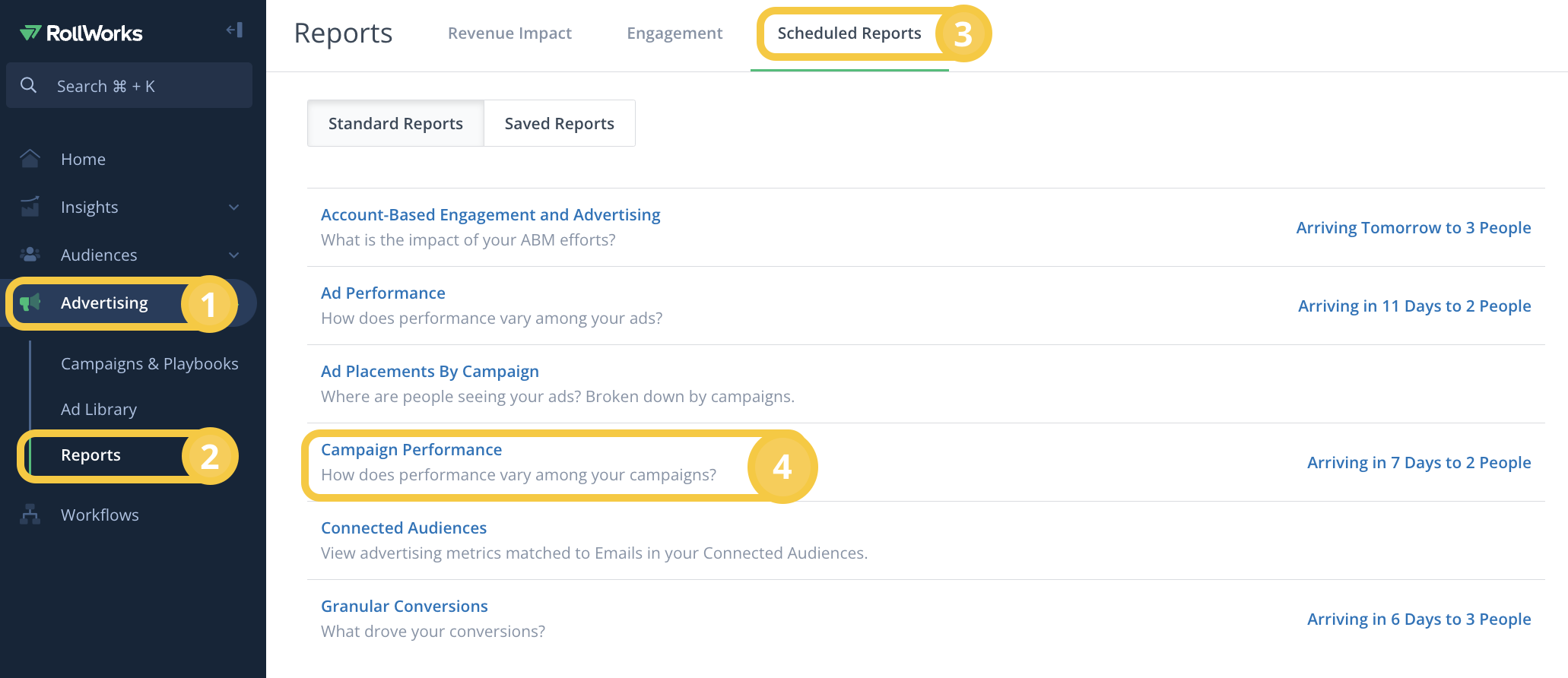1568x678 pixels.
Task: Switch to the Revenue Impact tab
Action: pyautogui.click(x=509, y=33)
